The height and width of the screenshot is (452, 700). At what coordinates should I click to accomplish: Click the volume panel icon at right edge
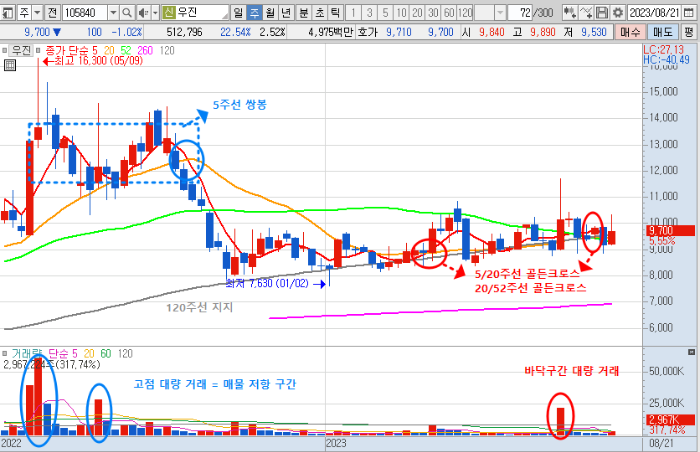tap(692, 352)
